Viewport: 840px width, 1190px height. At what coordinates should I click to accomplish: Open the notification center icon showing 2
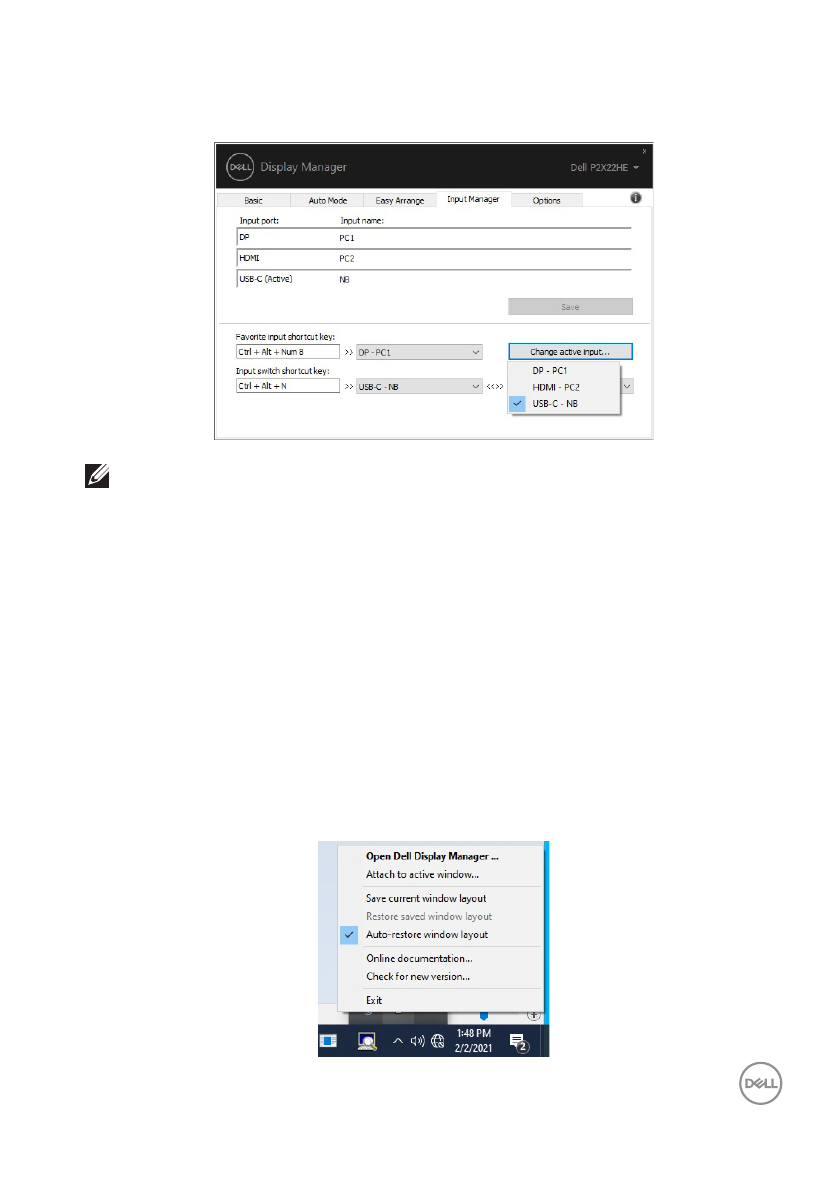pos(519,1042)
